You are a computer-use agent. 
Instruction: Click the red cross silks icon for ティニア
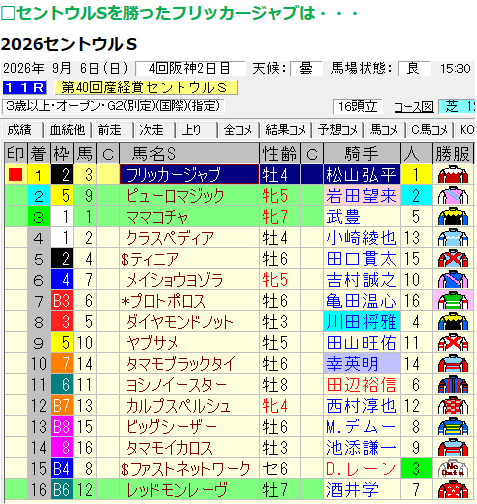click(452, 259)
